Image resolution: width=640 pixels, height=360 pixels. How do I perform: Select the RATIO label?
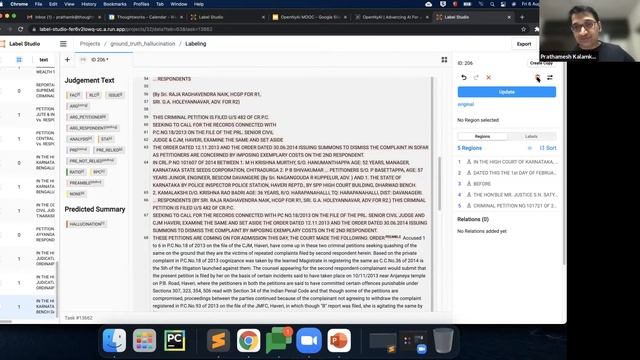76,172
